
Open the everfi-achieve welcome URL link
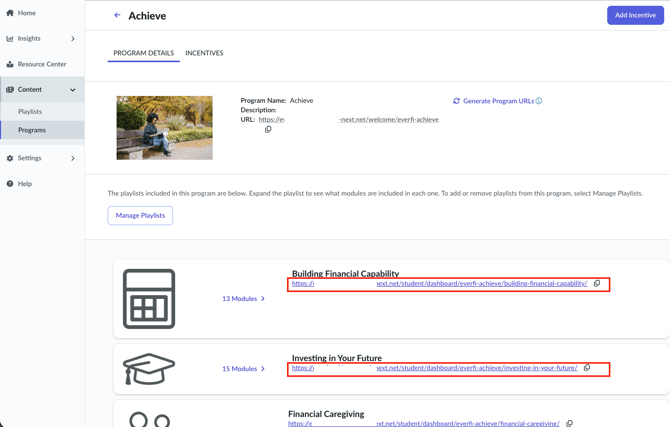(349, 120)
